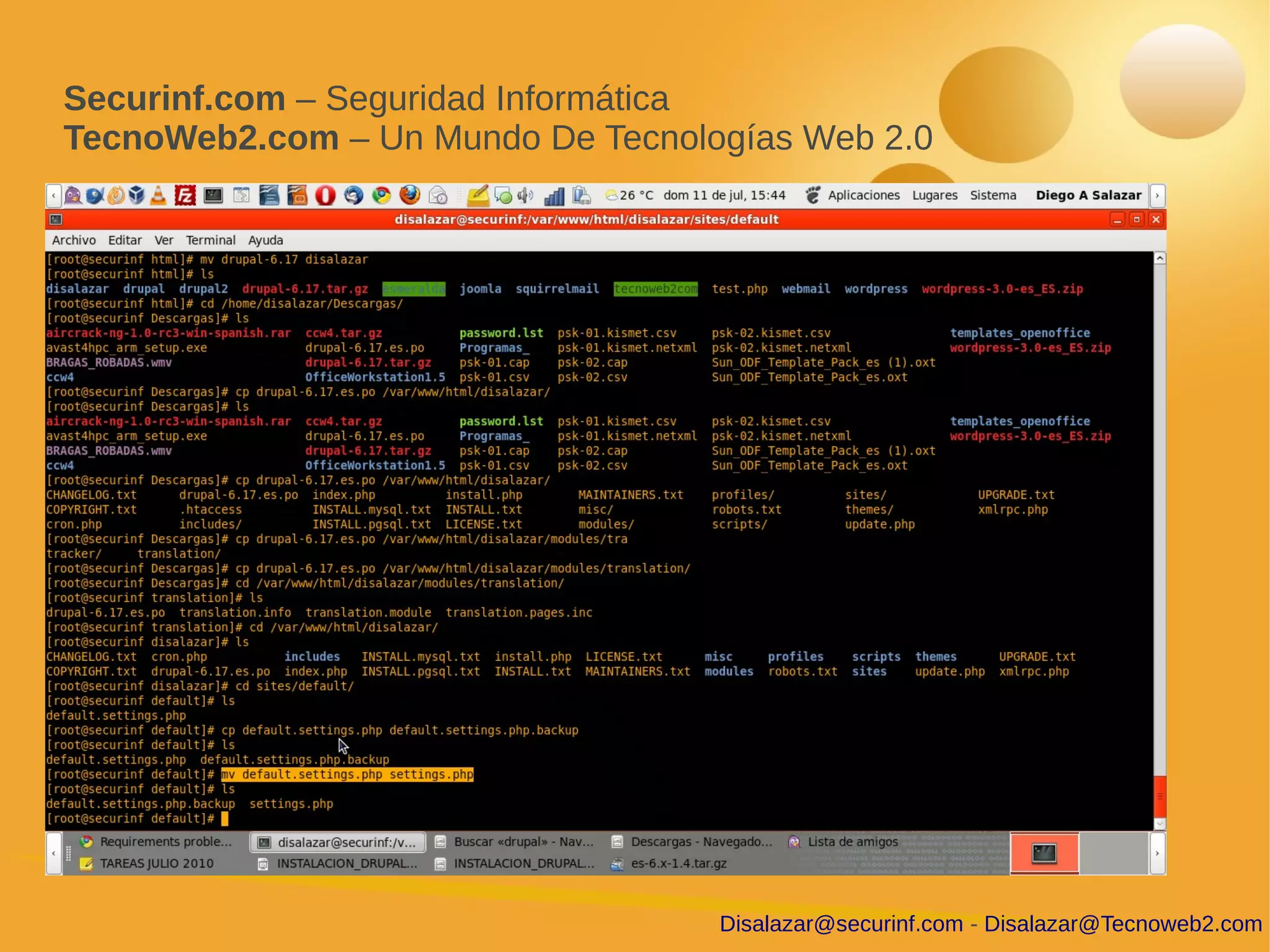1270x952 pixels.
Task: Click terminal scrollbar up arrow
Action: pos(1160,259)
